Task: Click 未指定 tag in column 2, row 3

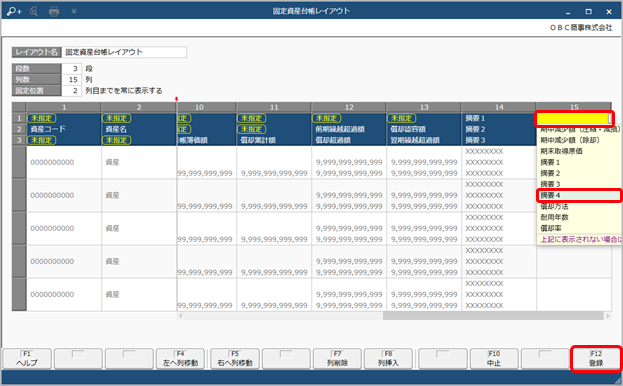Action: pyautogui.click(x=116, y=140)
